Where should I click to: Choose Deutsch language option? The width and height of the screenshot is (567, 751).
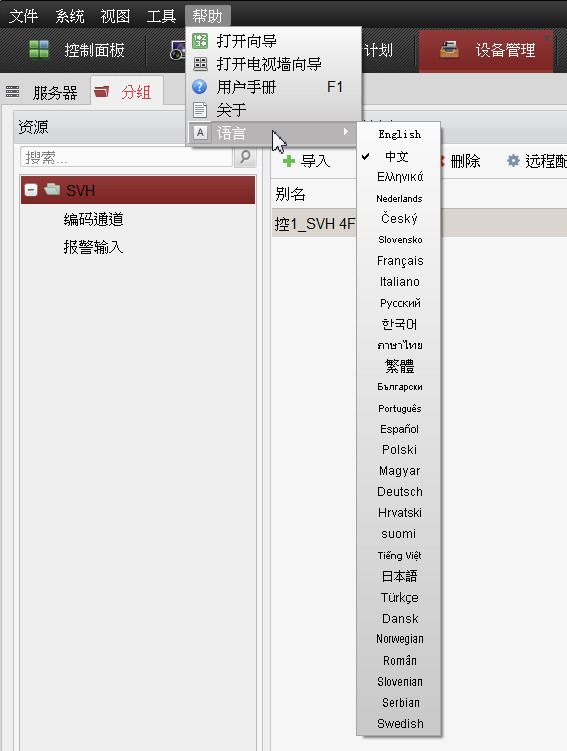click(x=398, y=492)
